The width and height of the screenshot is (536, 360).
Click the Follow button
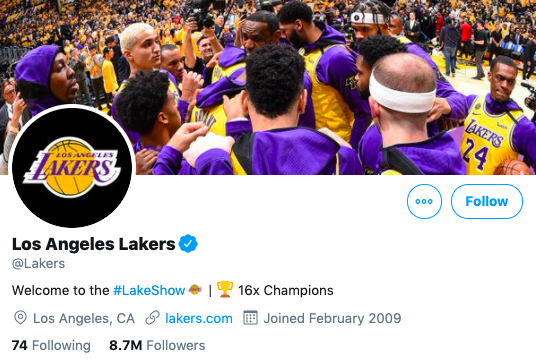(486, 201)
